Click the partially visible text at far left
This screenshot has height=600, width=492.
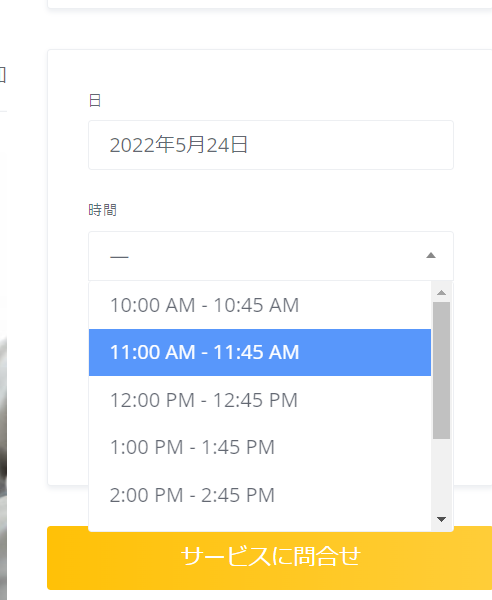[x=3, y=75]
